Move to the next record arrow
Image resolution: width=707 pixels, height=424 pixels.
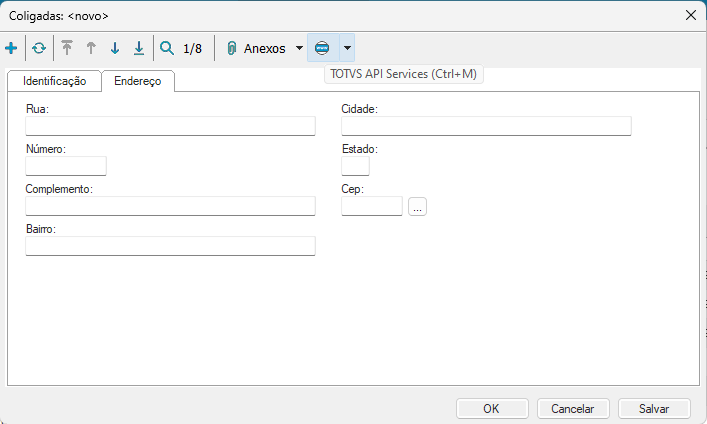(x=115, y=48)
